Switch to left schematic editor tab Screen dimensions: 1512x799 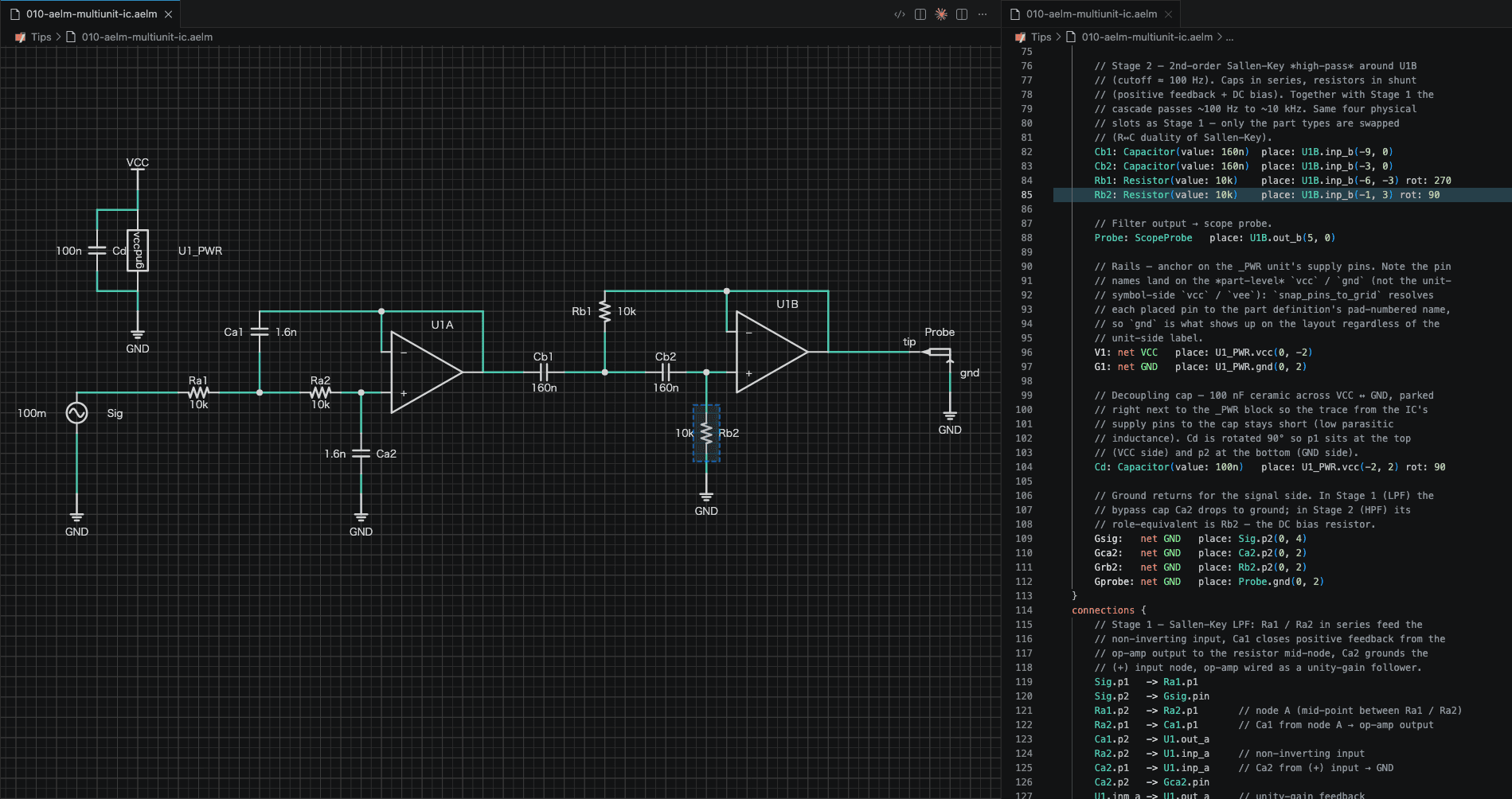(x=91, y=14)
